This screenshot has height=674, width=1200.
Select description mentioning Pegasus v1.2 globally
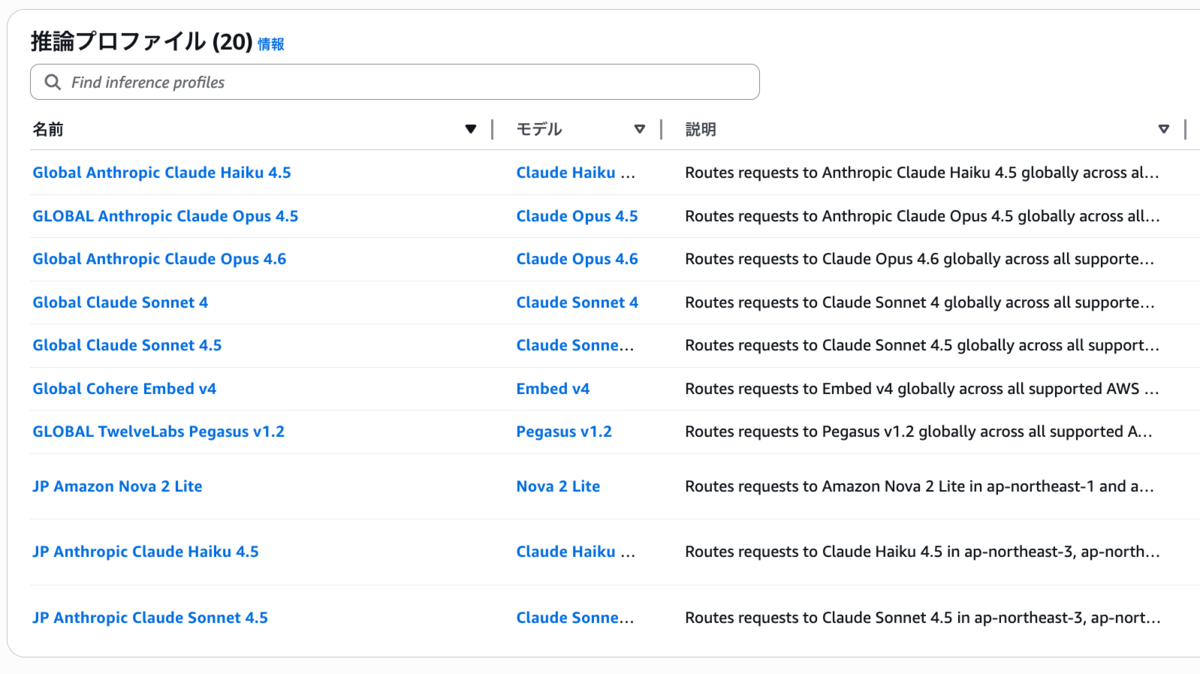(x=919, y=431)
